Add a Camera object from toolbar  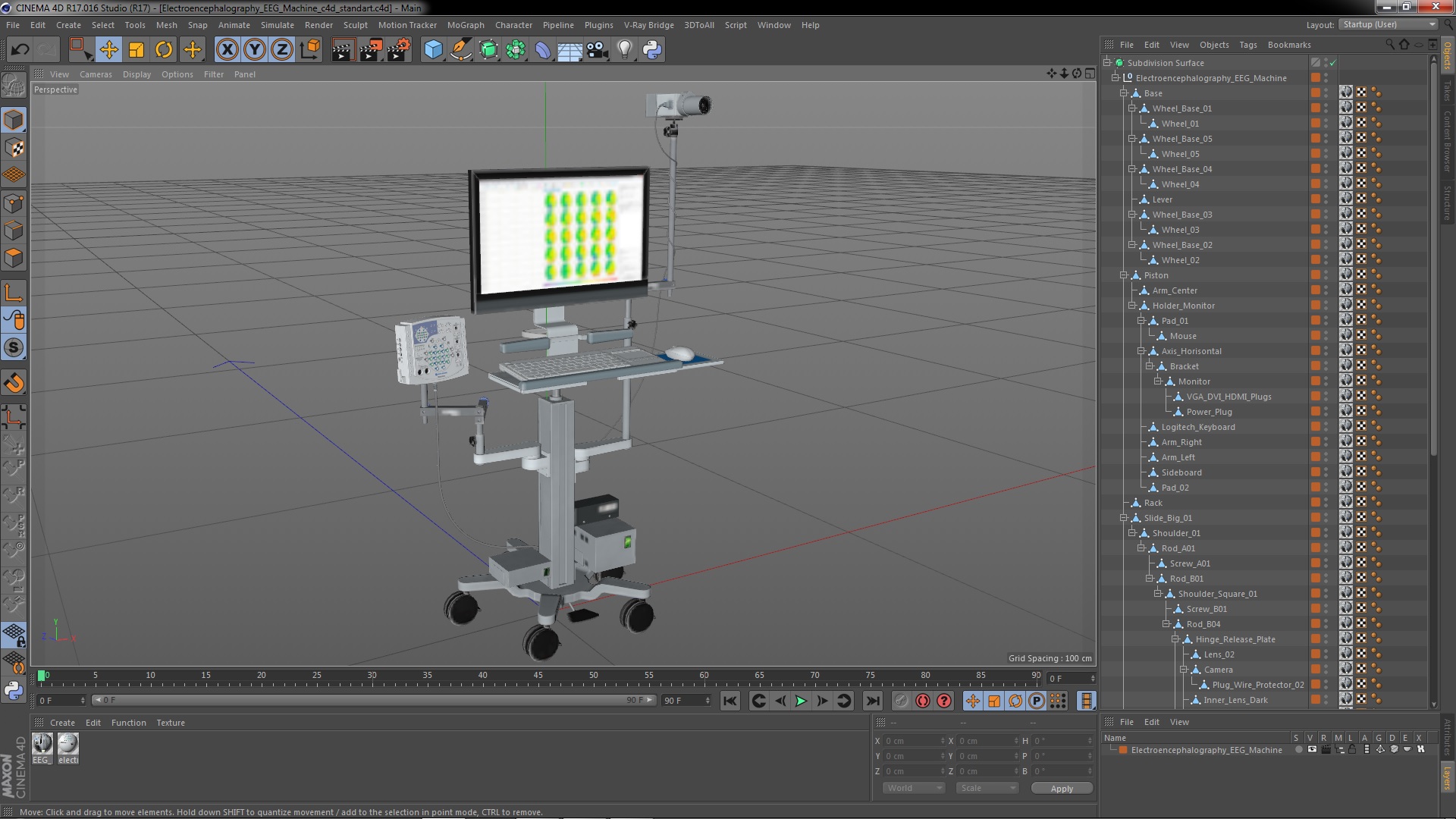point(597,50)
